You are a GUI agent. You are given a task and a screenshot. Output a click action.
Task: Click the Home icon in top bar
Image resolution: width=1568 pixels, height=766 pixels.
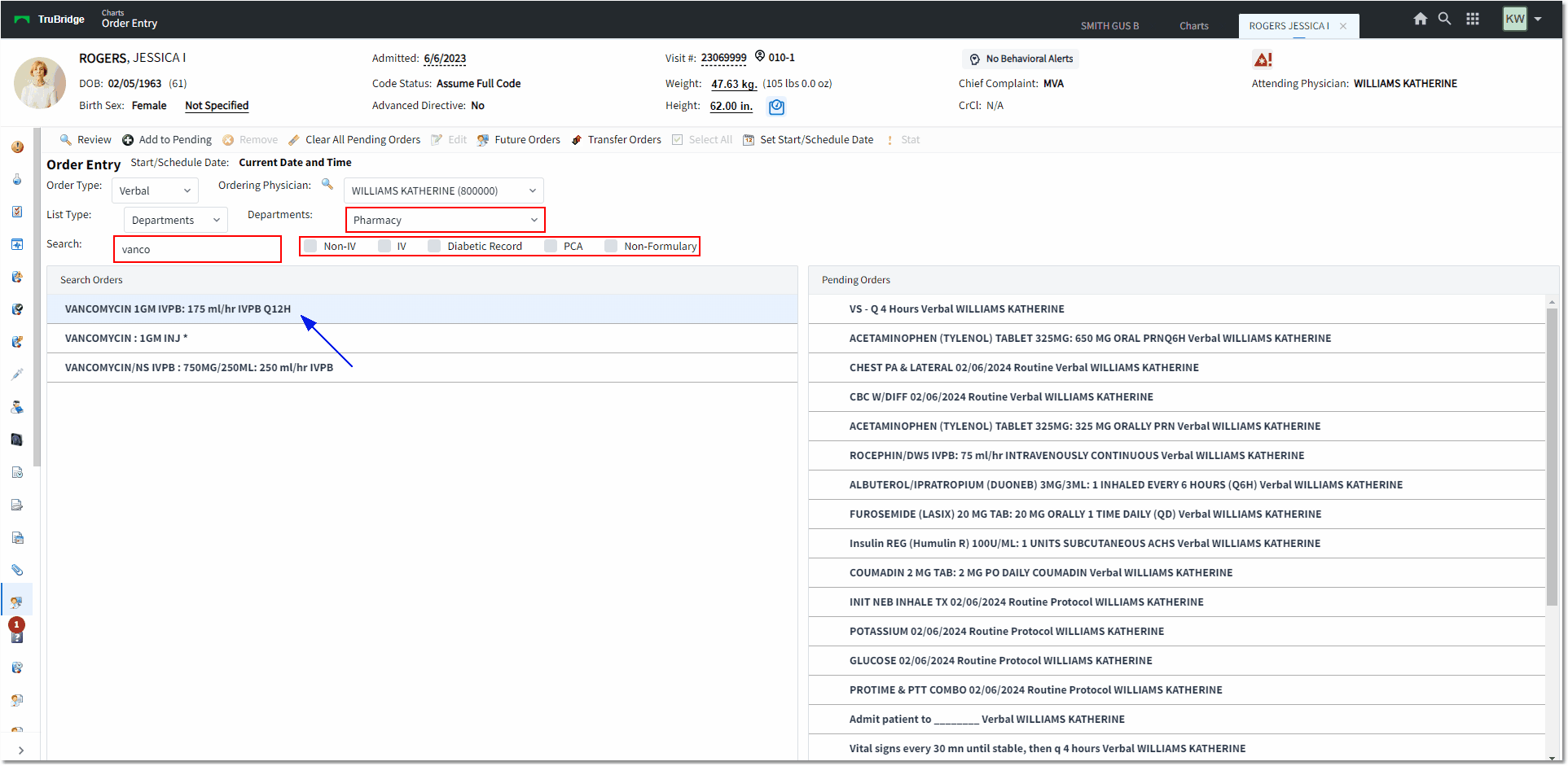tap(1421, 19)
